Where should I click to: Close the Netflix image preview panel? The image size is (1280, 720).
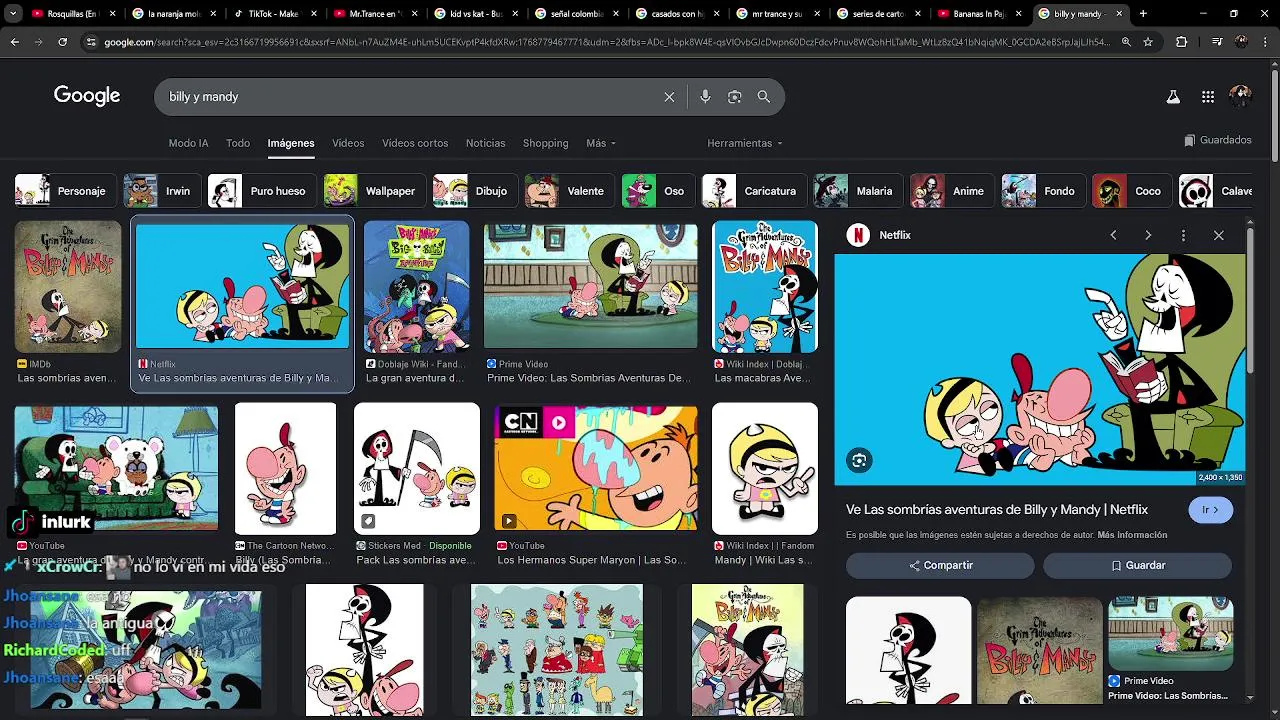[x=1219, y=235]
